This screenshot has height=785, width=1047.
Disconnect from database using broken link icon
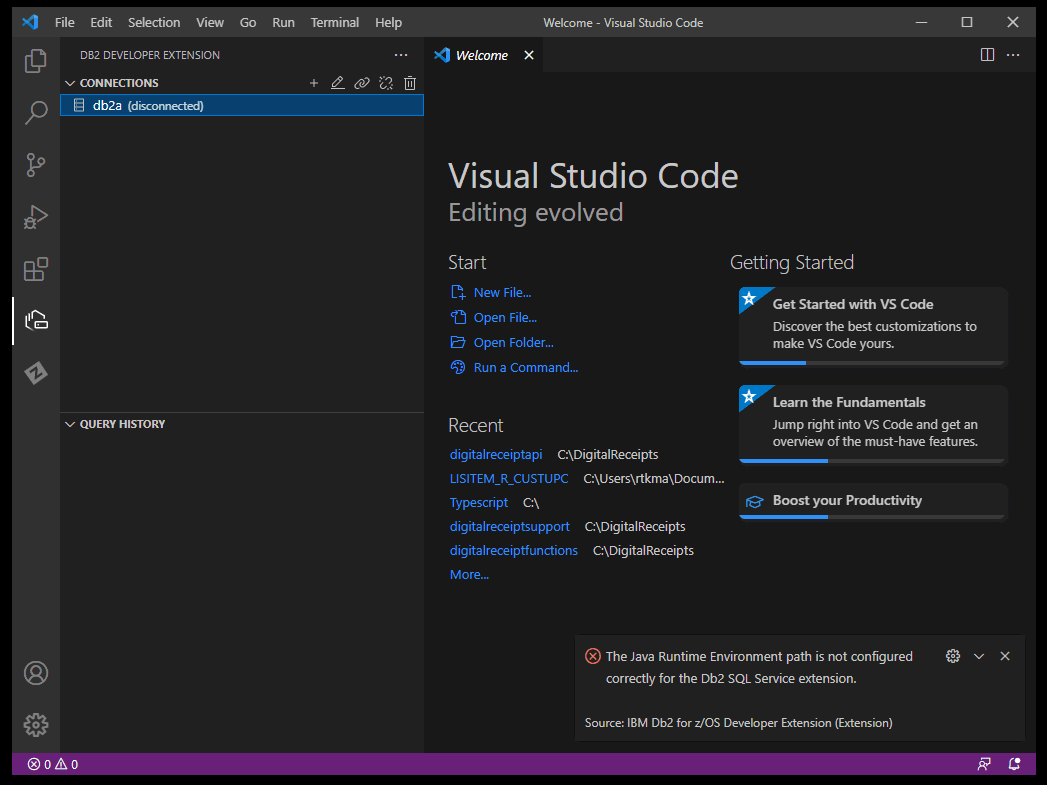point(386,83)
